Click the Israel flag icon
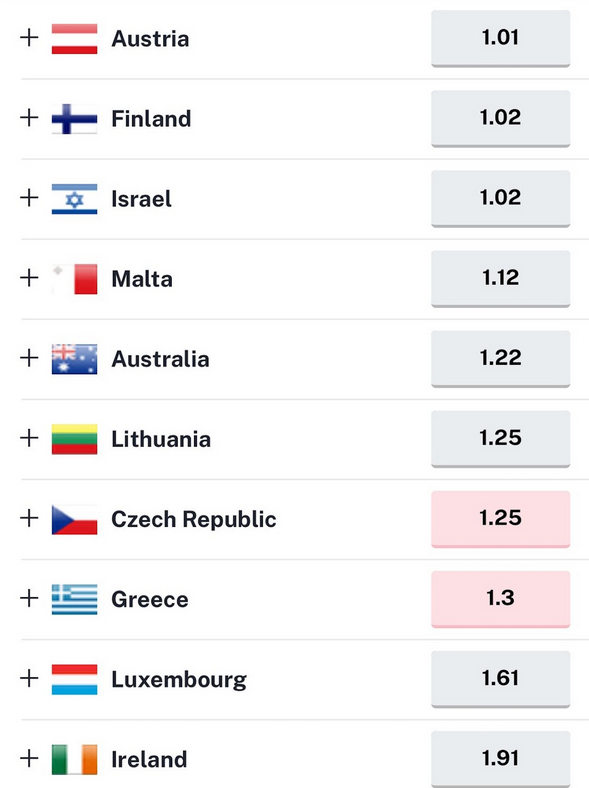 tap(74, 199)
